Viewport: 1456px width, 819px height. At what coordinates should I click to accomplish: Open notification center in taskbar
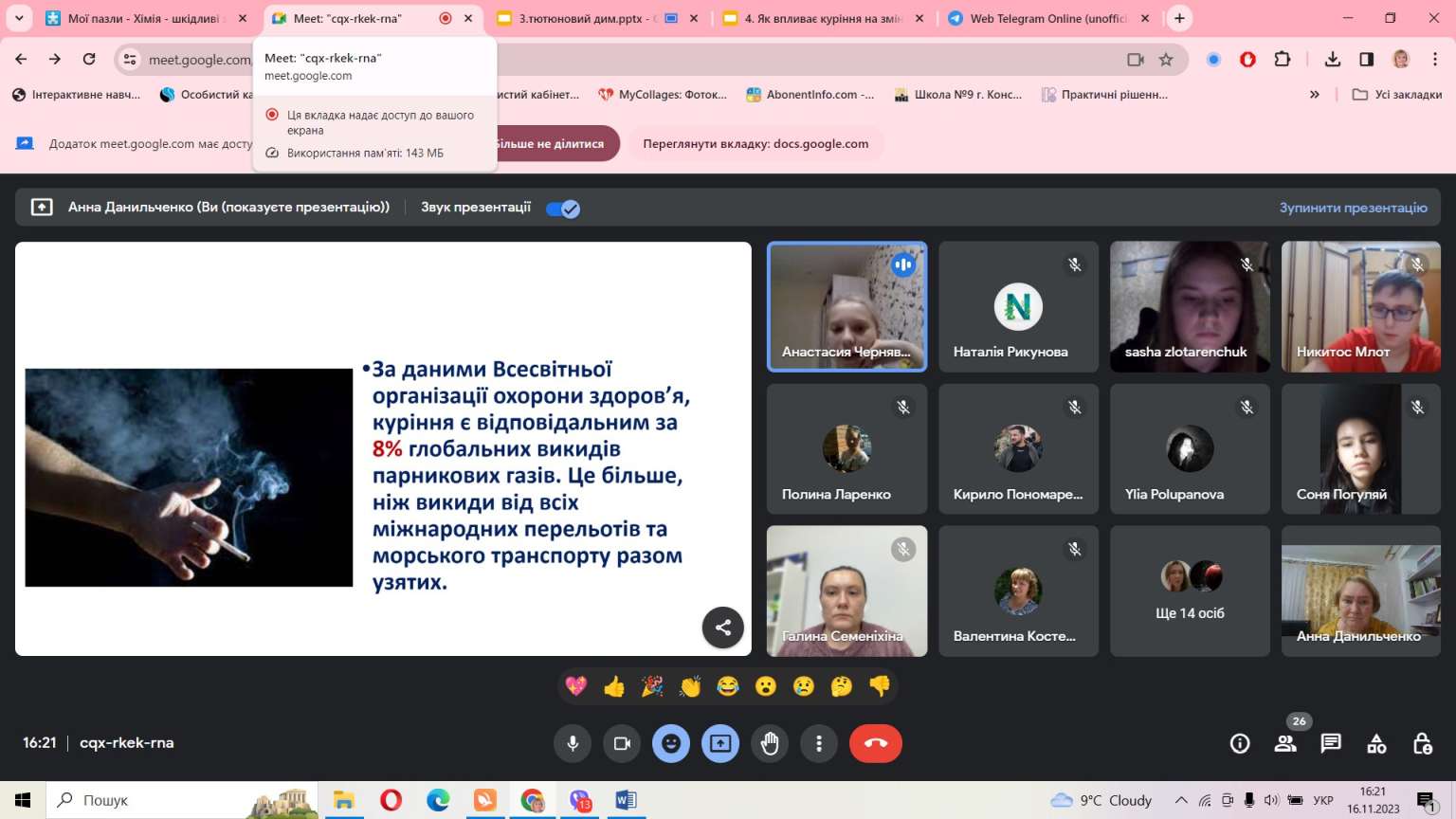[x=1427, y=802]
